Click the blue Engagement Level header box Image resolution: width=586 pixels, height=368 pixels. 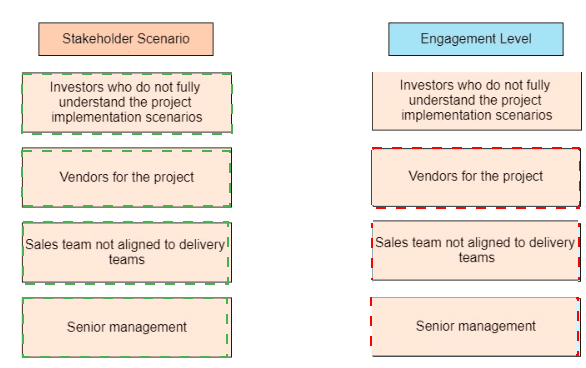pyautogui.click(x=476, y=39)
